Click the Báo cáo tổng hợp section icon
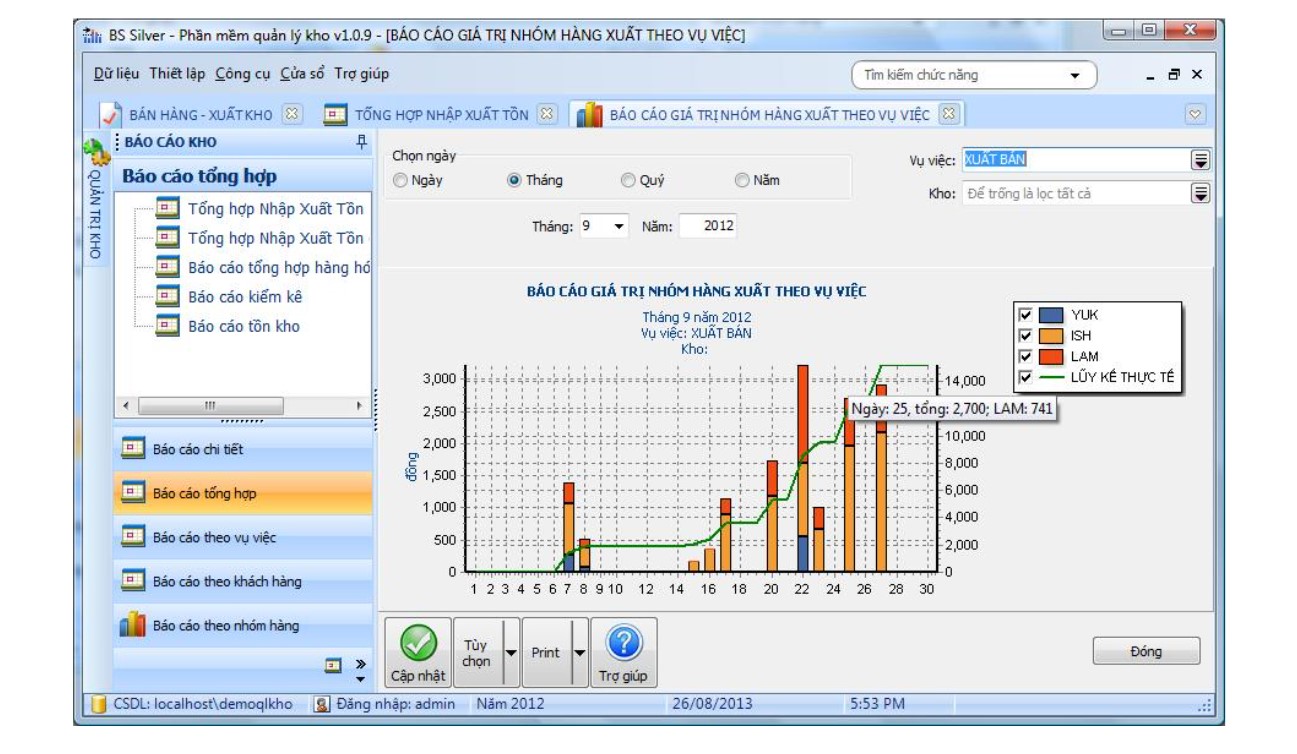The height and width of the screenshot is (754, 1297). [133, 493]
